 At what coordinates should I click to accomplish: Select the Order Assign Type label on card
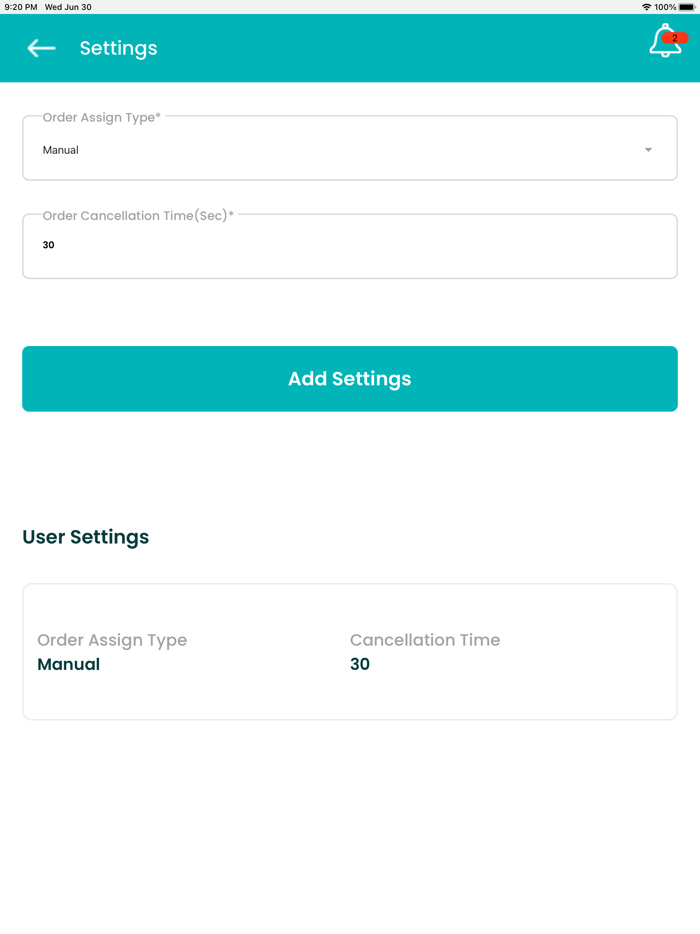click(112, 640)
